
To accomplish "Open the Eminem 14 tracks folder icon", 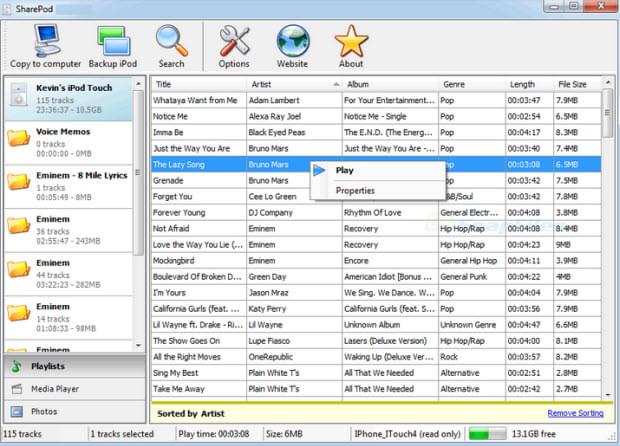I will tap(18, 313).
